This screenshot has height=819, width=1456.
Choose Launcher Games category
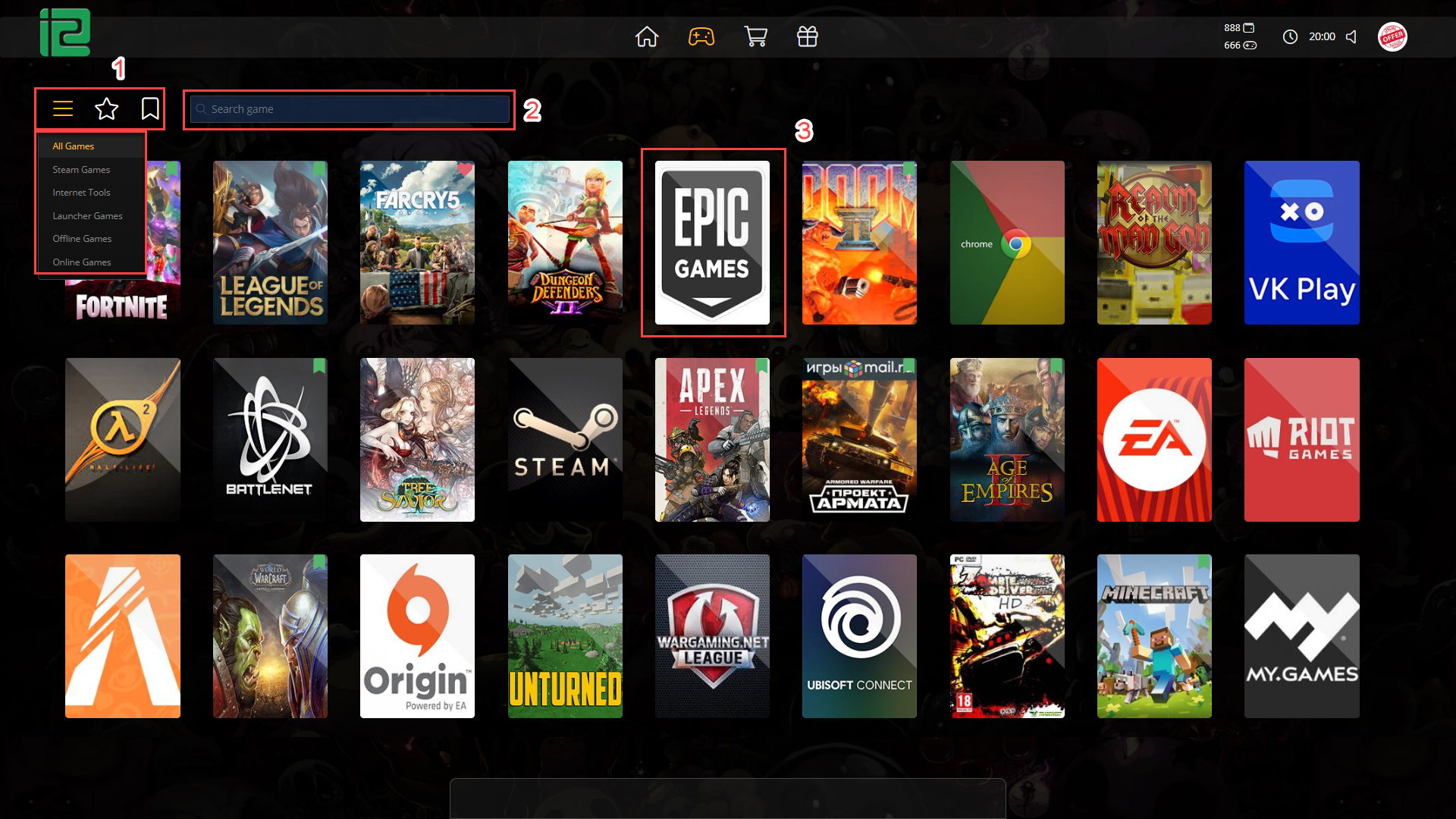[87, 216]
